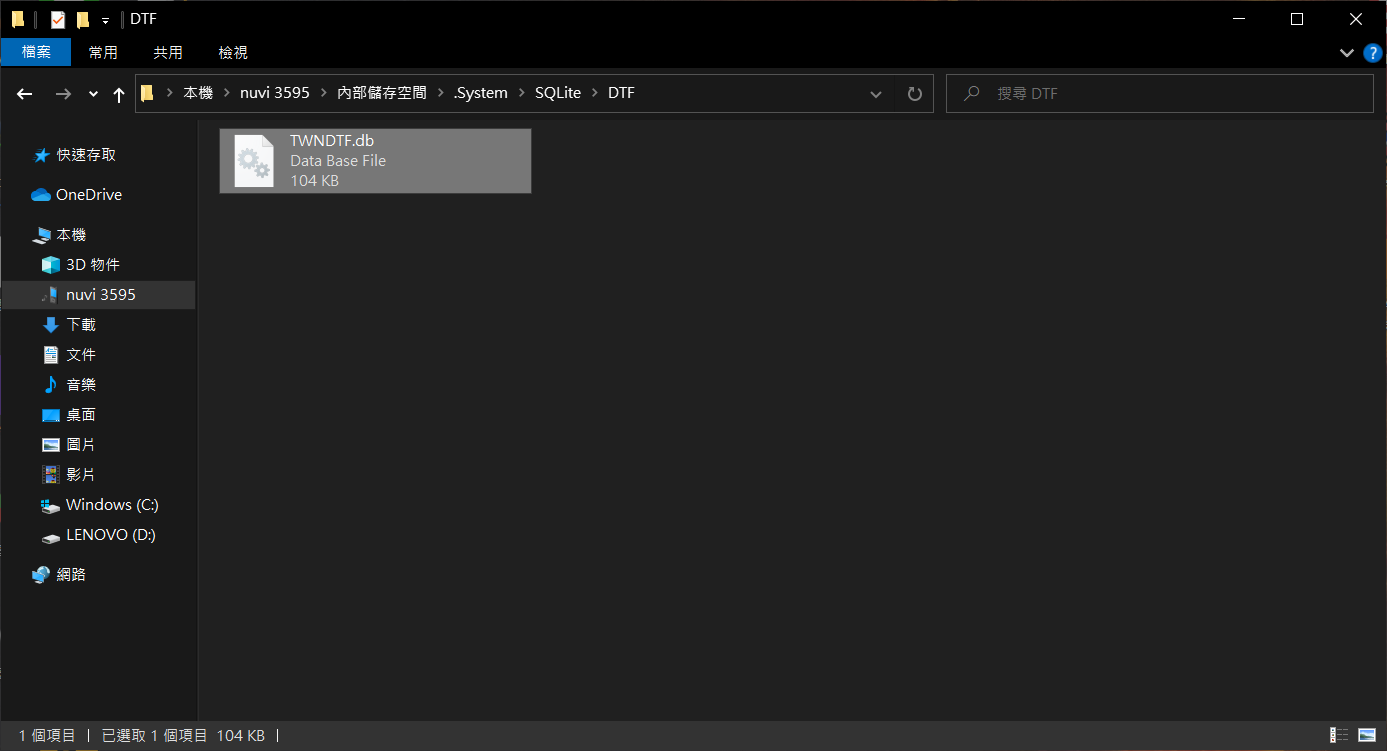The height and width of the screenshot is (751, 1387).
Task: Select nuvi 3595 device in sidebar
Action: 101,295
